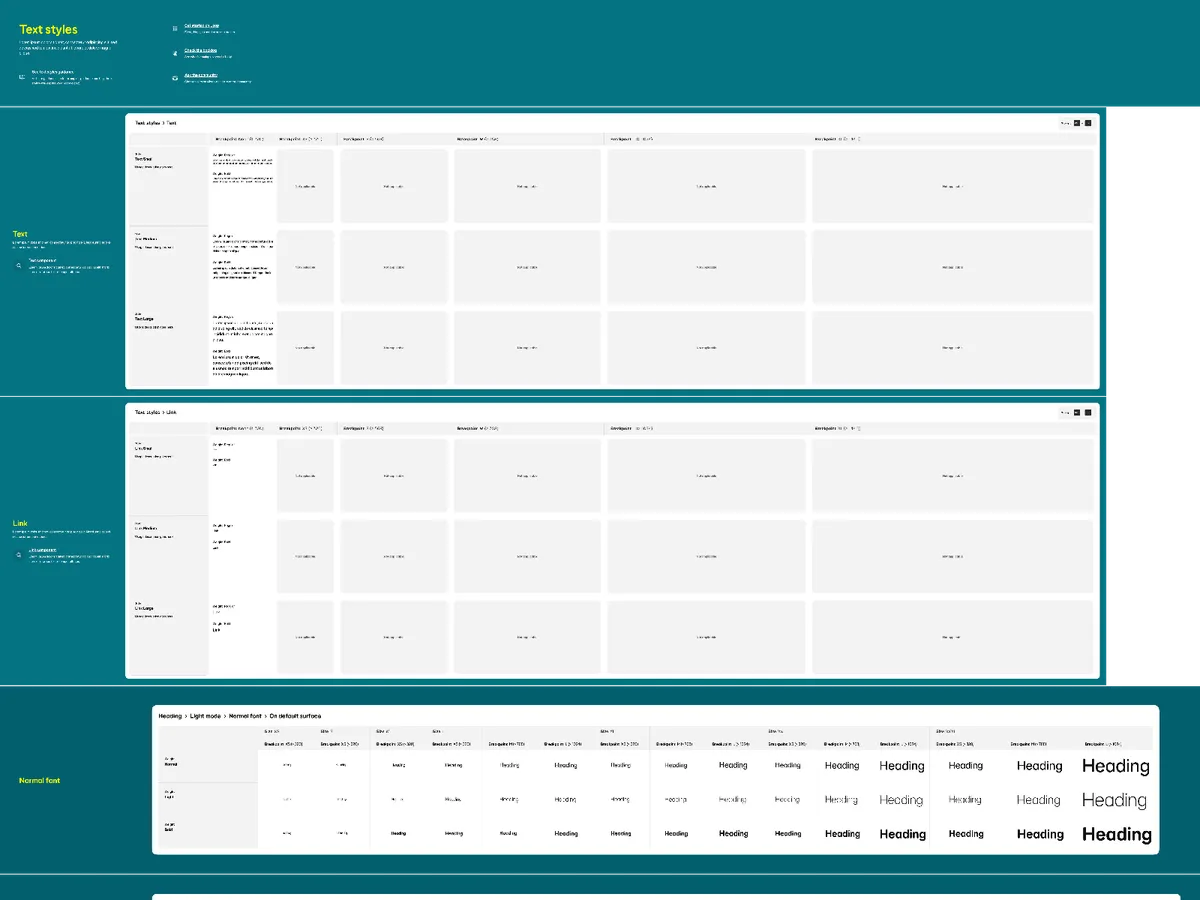Select the yellow "Link" section heading
Viewport: 1200px width, 900px height.
click(20, 523)
